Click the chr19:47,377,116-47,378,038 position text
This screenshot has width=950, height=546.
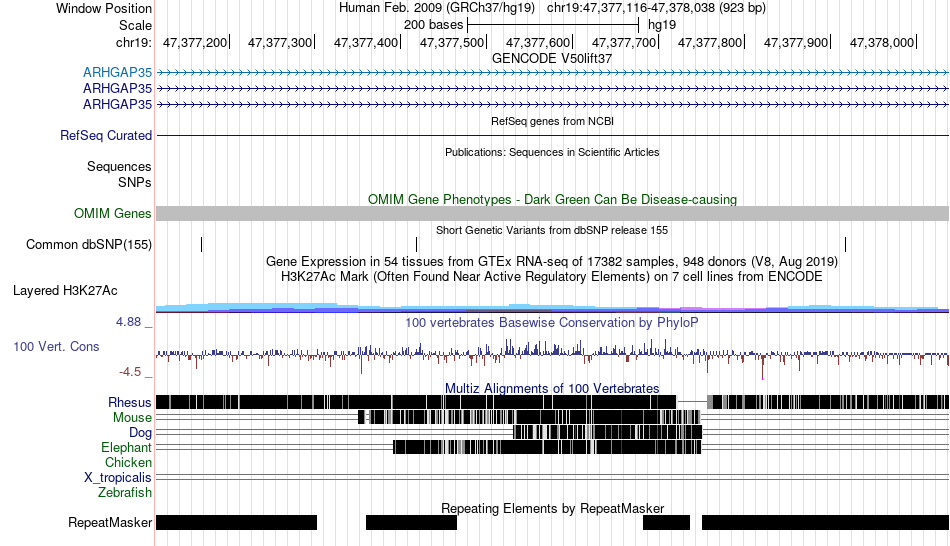[x=656, y=8]
